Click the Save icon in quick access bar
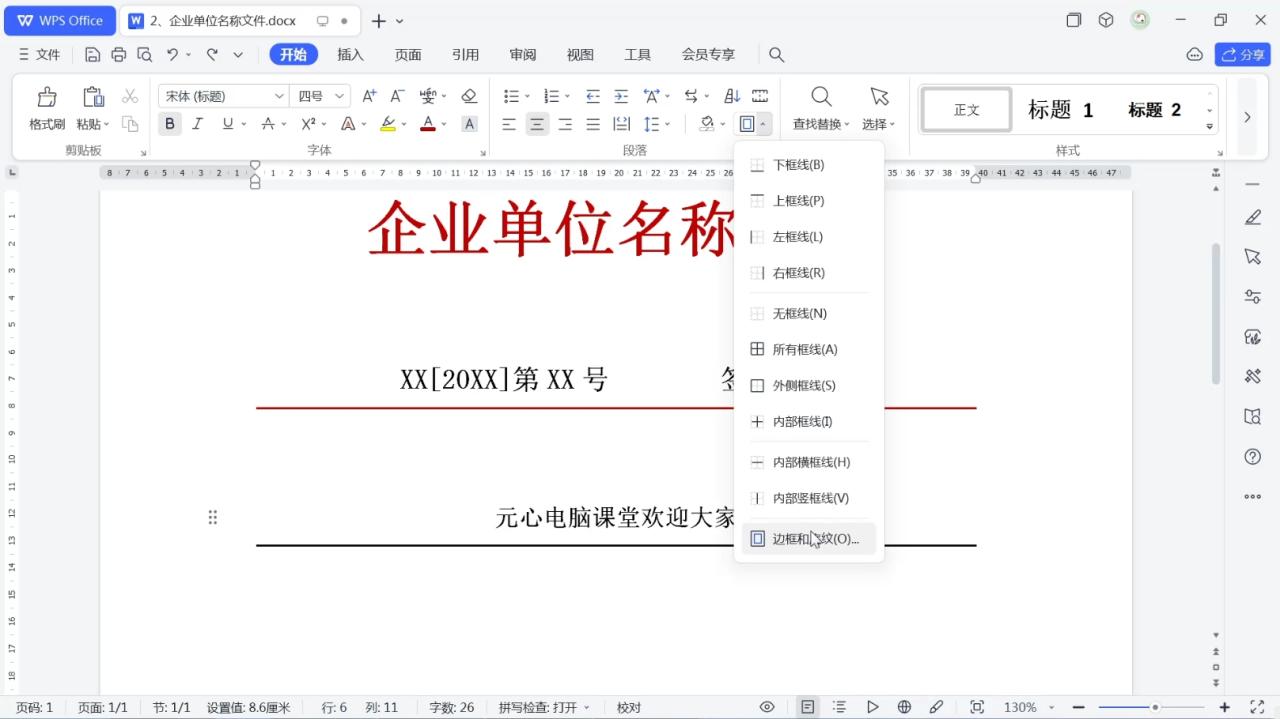The image size is (1280, 719). [x=92, y=55]
